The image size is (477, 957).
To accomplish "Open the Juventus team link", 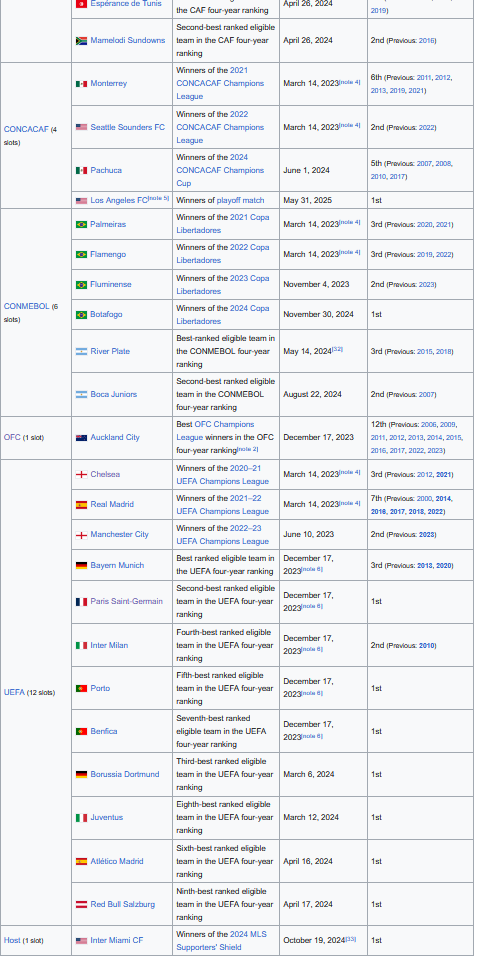I will click(x=106, y=818).
